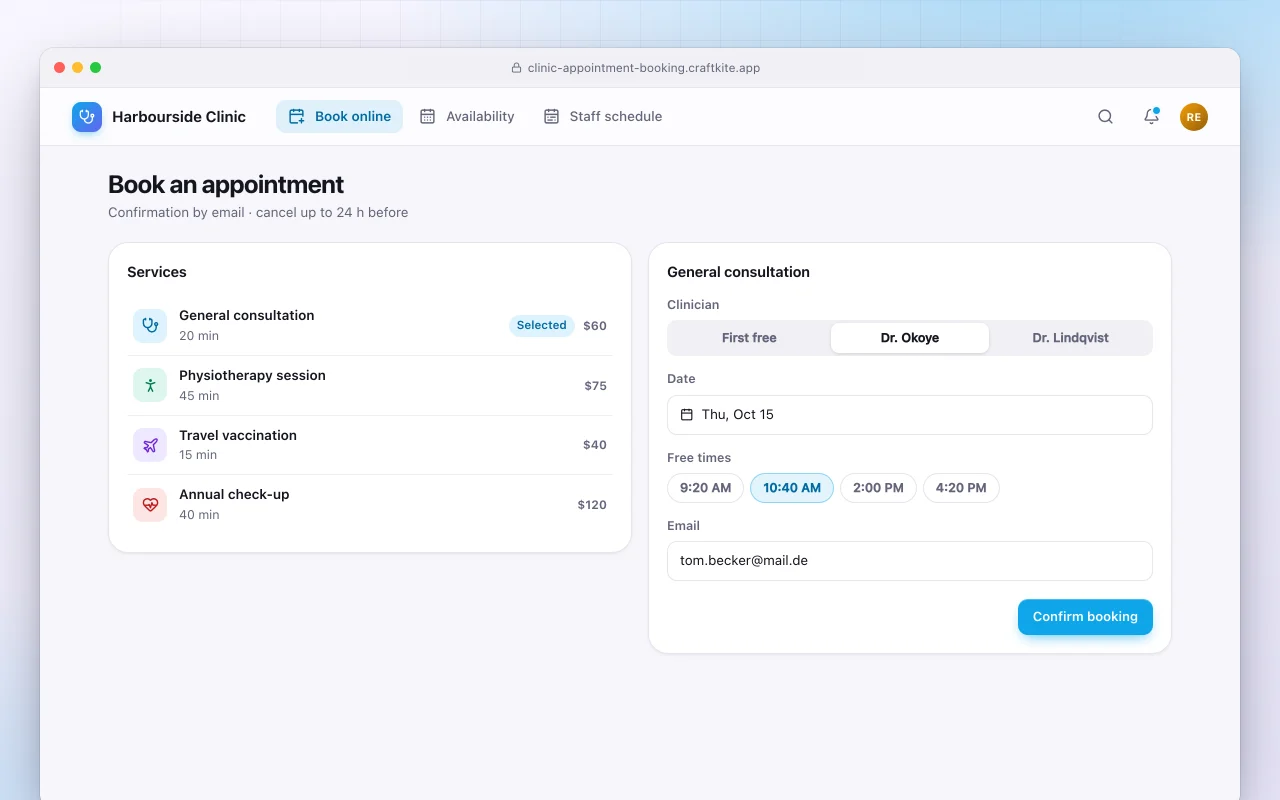Viewport: 1280px width, 800px height.
Task: Click the Confirm booking button
Action: tap(1085, 617)
